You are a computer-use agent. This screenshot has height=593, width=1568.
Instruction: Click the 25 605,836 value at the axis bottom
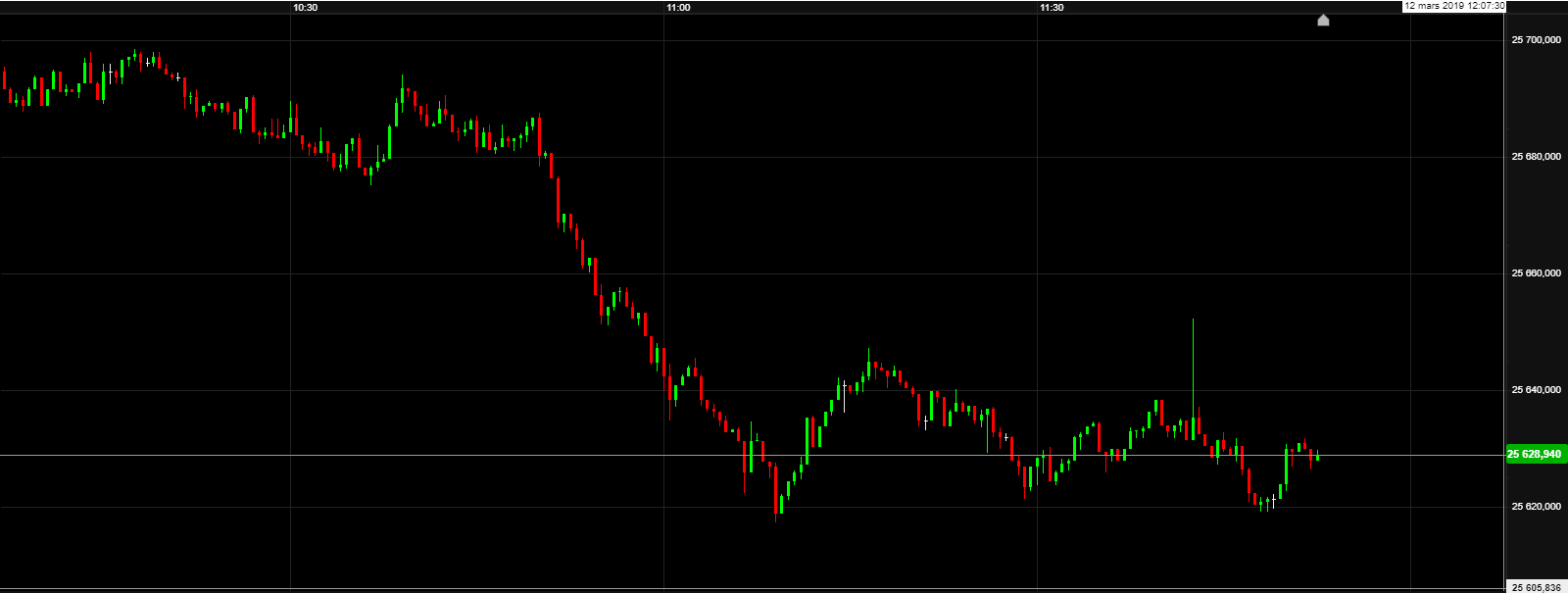click(1537, 588)
